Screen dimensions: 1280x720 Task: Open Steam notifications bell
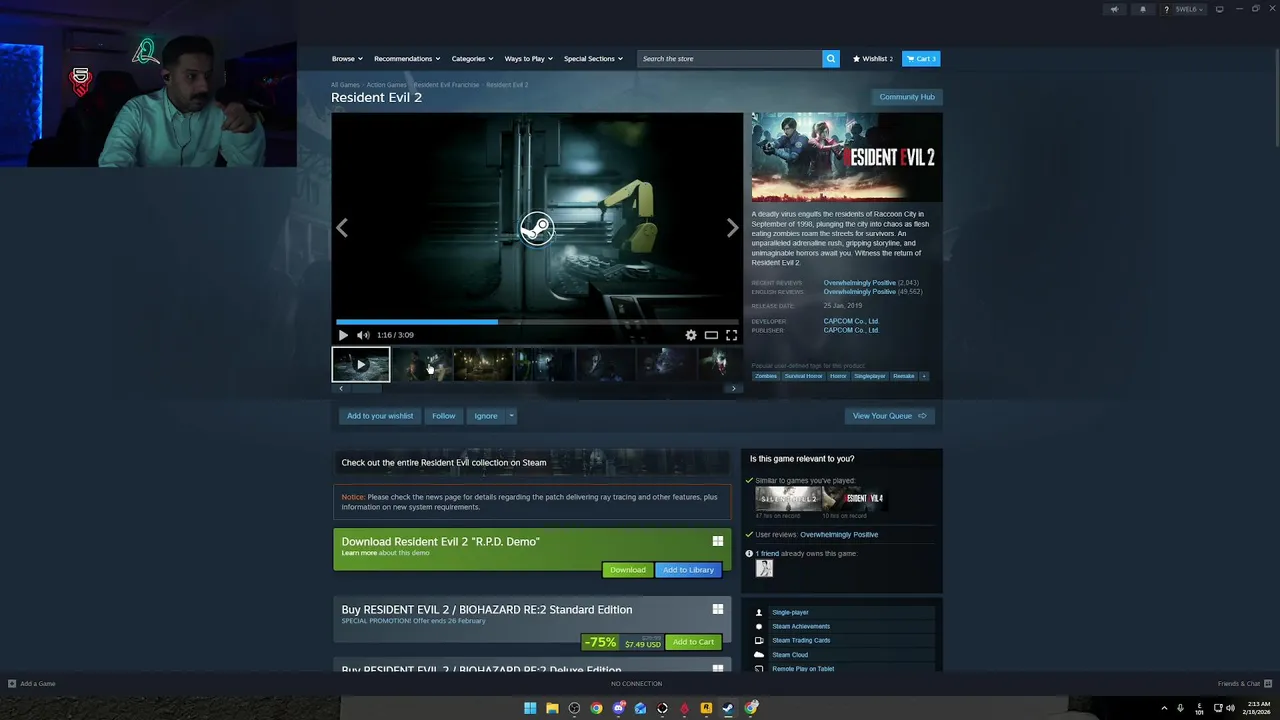(1143, 9)
